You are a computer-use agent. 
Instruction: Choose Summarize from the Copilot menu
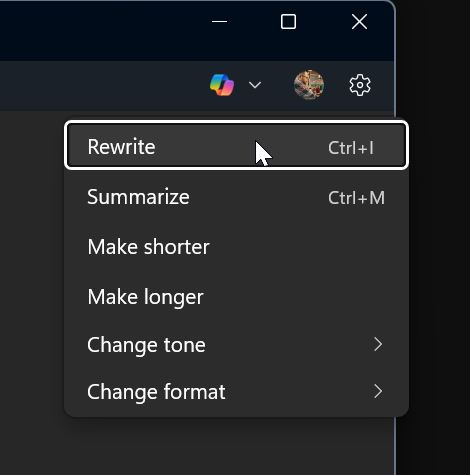tap(236, 197)
